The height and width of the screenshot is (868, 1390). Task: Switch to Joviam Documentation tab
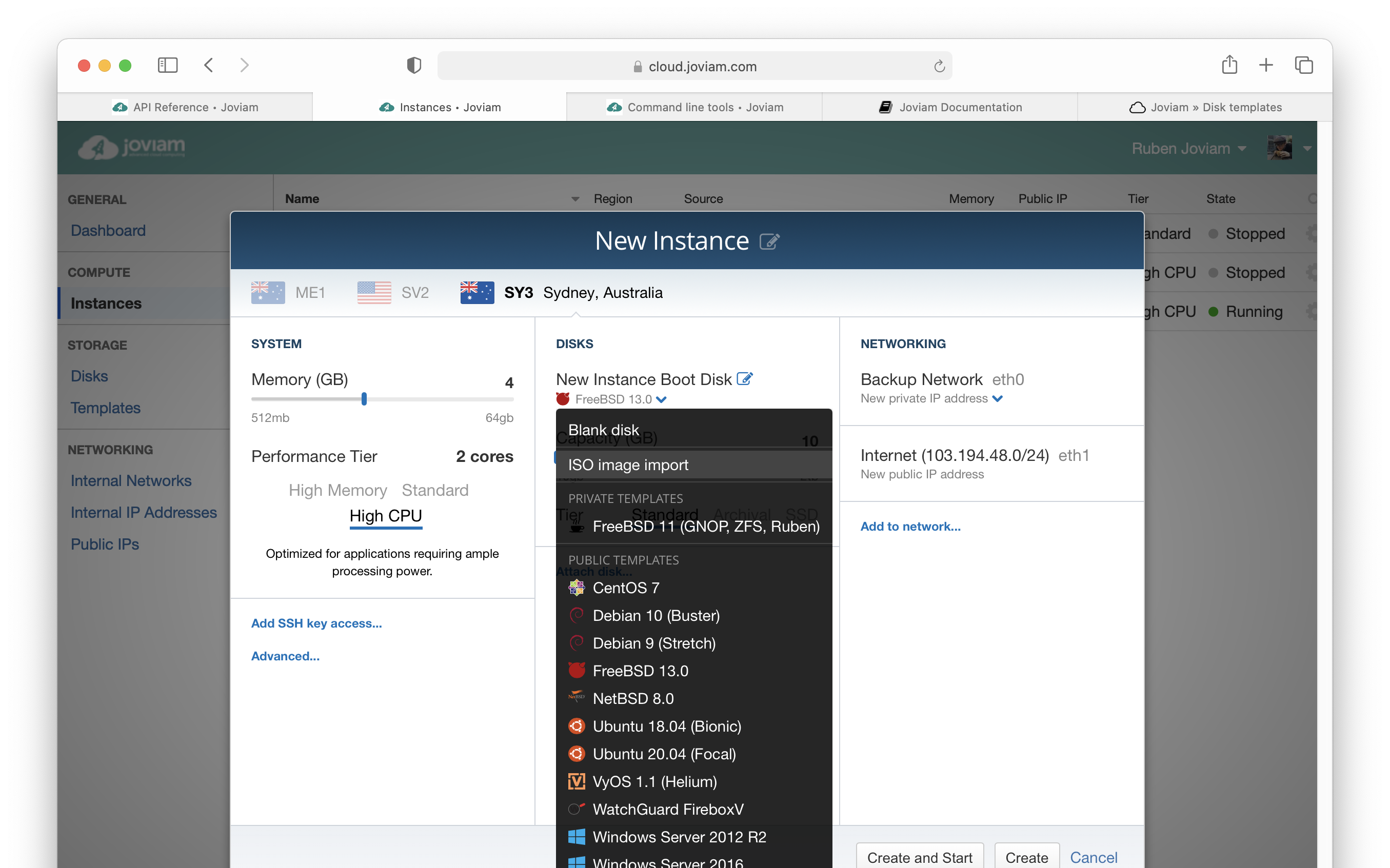(x=949, y=107)
